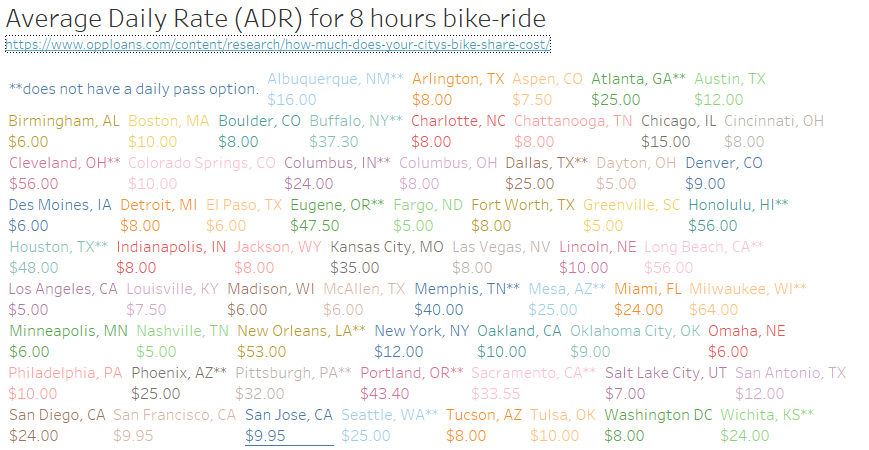Select the Portland, OR $43.40 entry
The height and width of the screenshot is (450, 869).
coord(412,383)
